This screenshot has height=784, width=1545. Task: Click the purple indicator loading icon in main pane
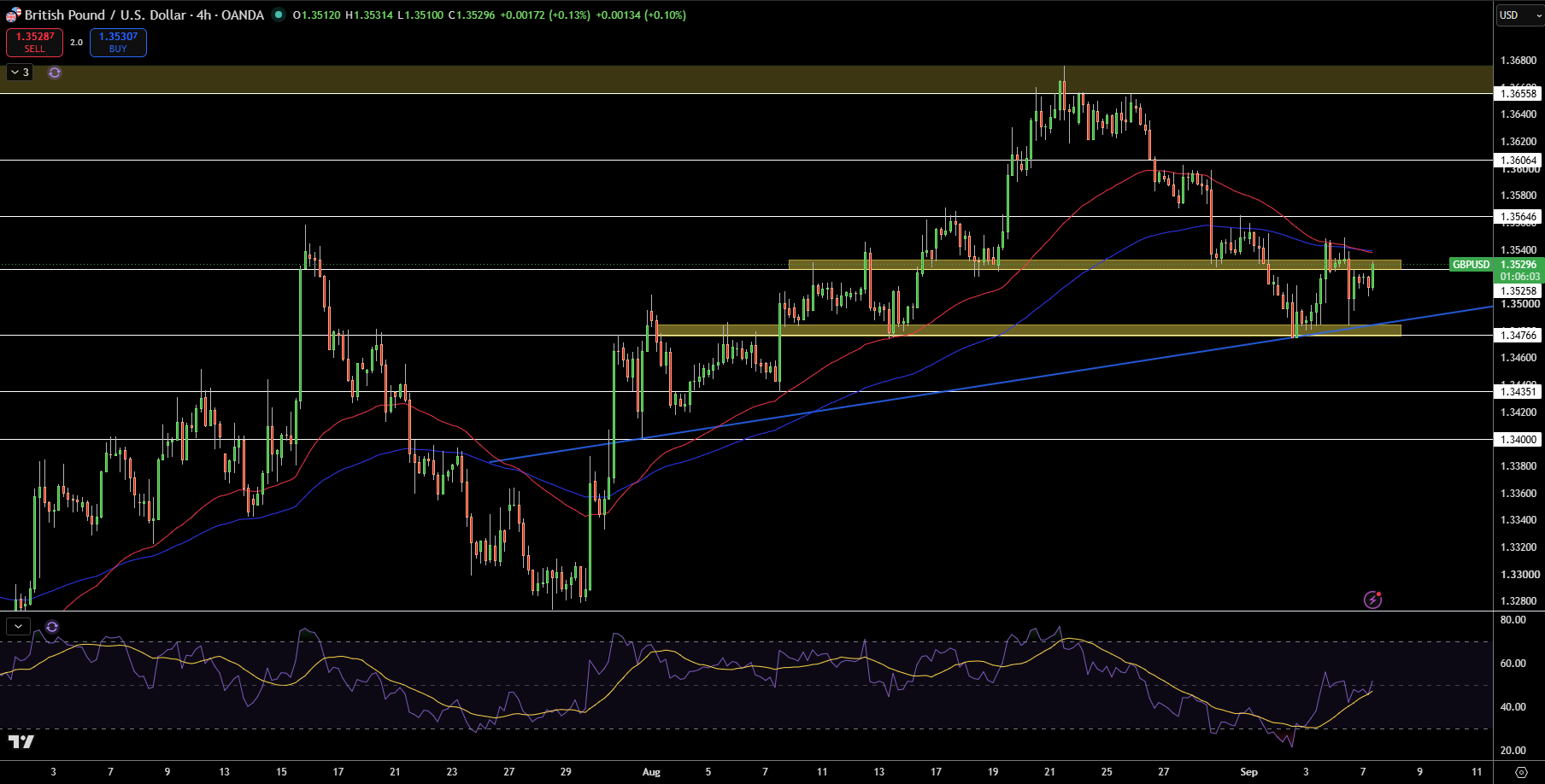coord(55,73)
